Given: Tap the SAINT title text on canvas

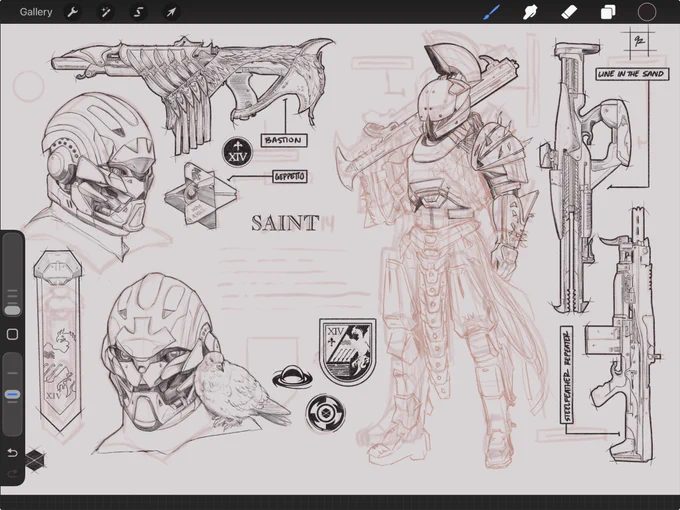Looking at the screenshot, I should pyautogui.click(x=285, y=223).
